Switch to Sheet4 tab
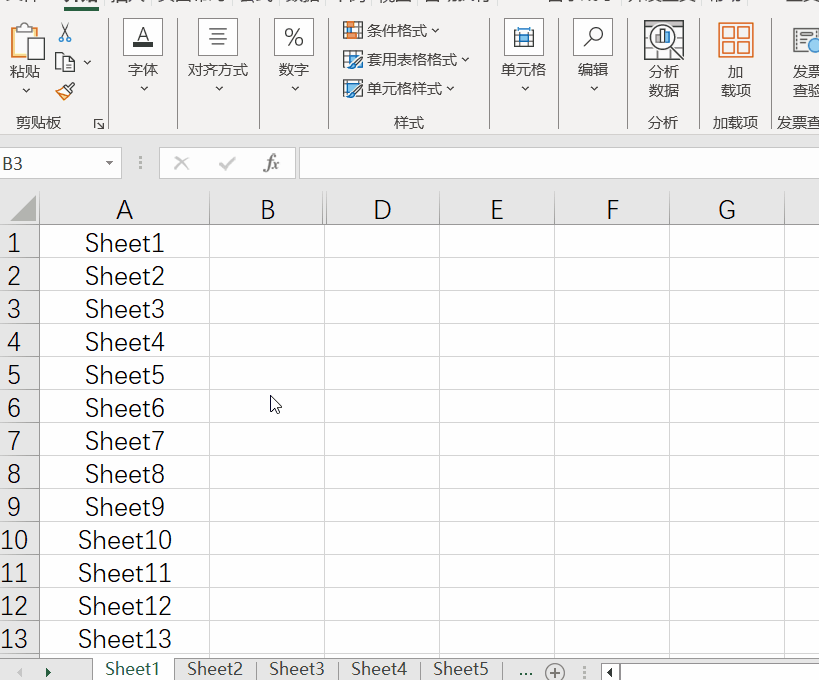Viewport: 819px width, 680px height. click(379, 669)
